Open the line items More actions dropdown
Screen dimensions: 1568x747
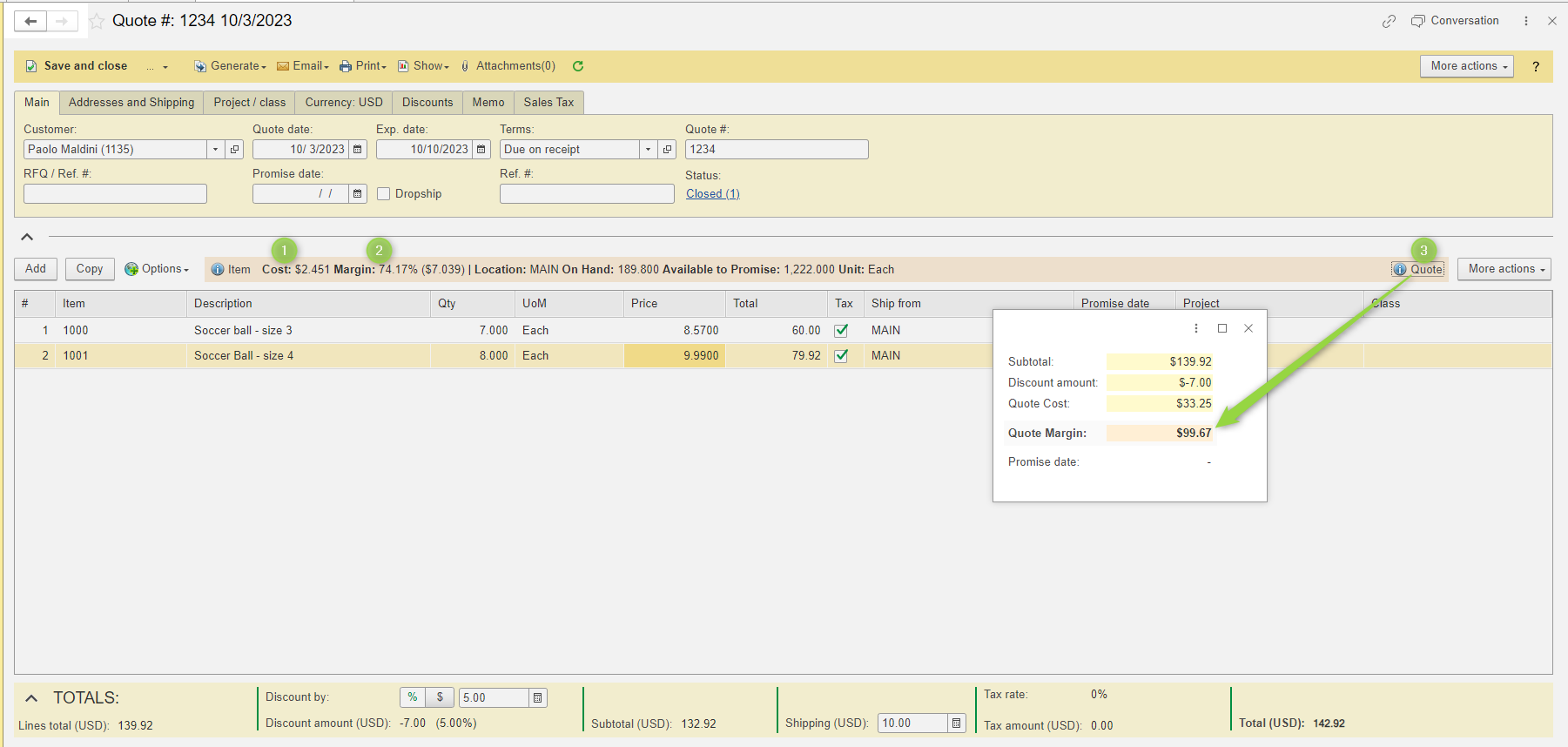[x=1504, y=269]
